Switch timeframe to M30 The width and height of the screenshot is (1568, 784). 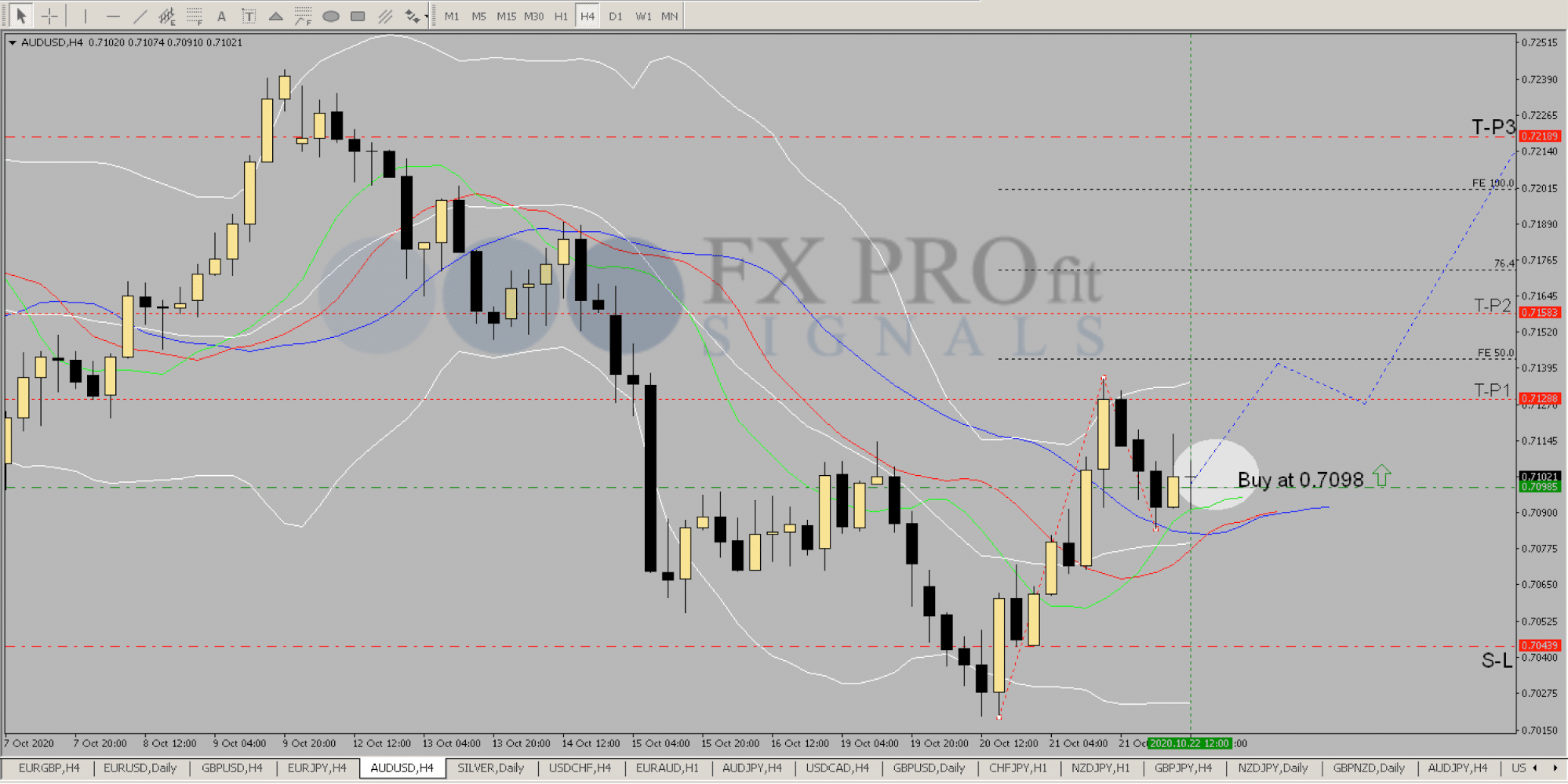click(x=533, y=16)
